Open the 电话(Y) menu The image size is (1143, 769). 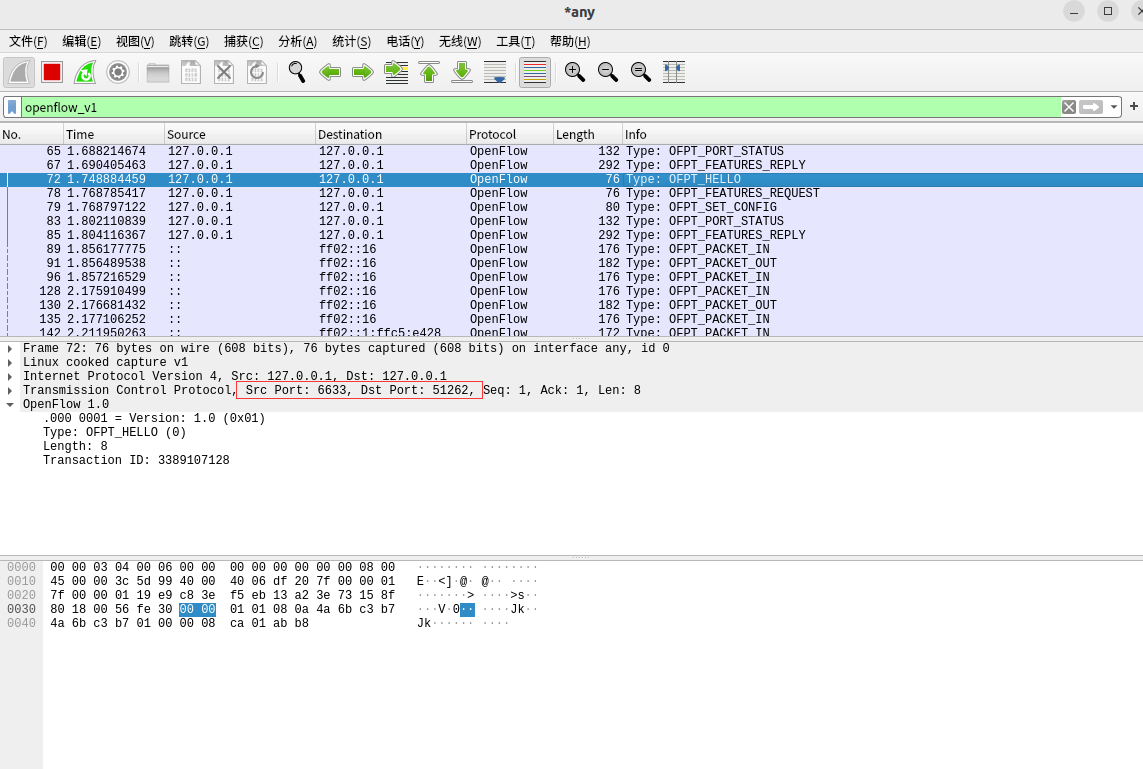[405, 42]
